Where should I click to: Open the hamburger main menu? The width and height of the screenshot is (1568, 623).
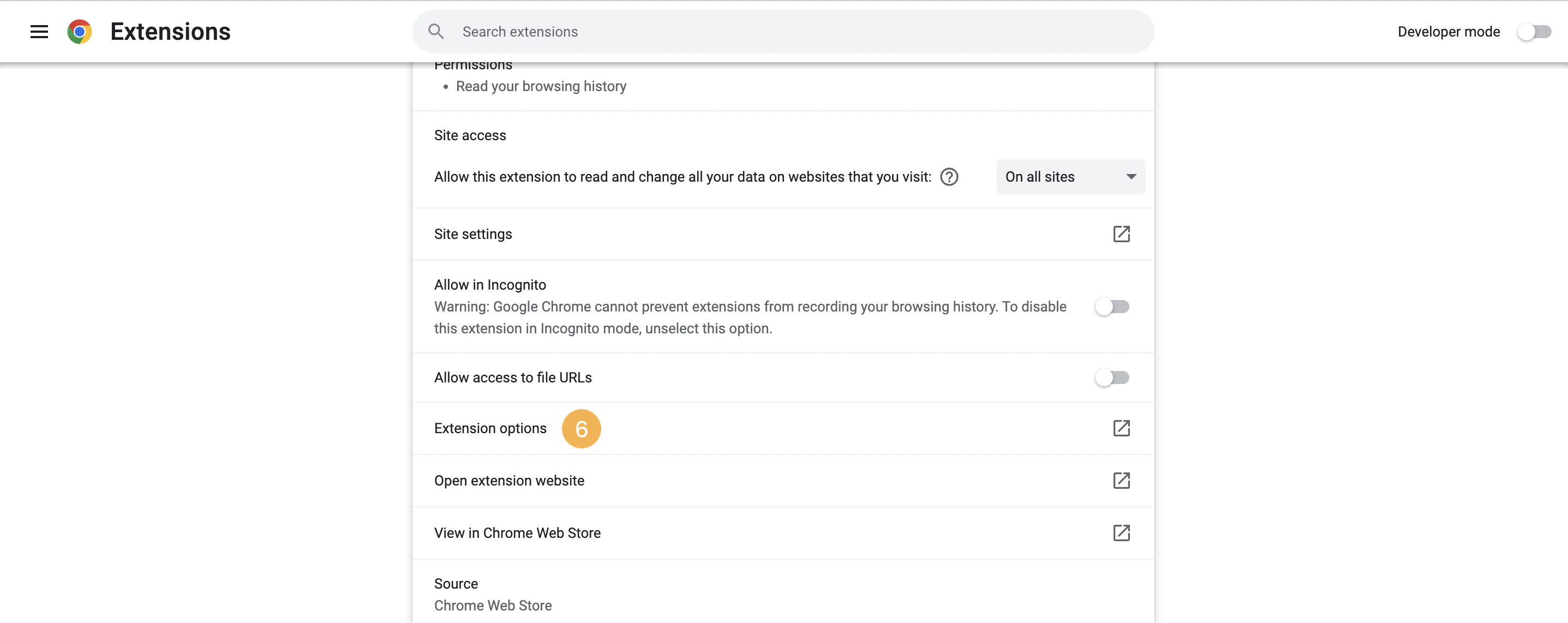pyautogui.click(x=39, y=32)
